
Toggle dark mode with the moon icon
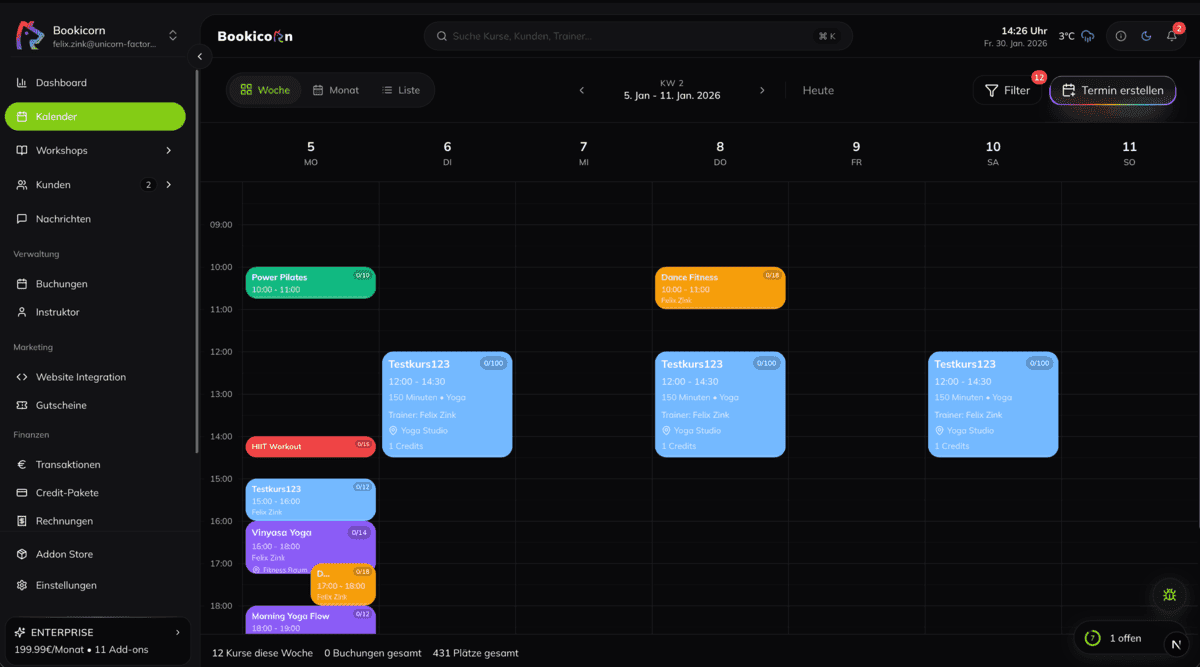1146,36
